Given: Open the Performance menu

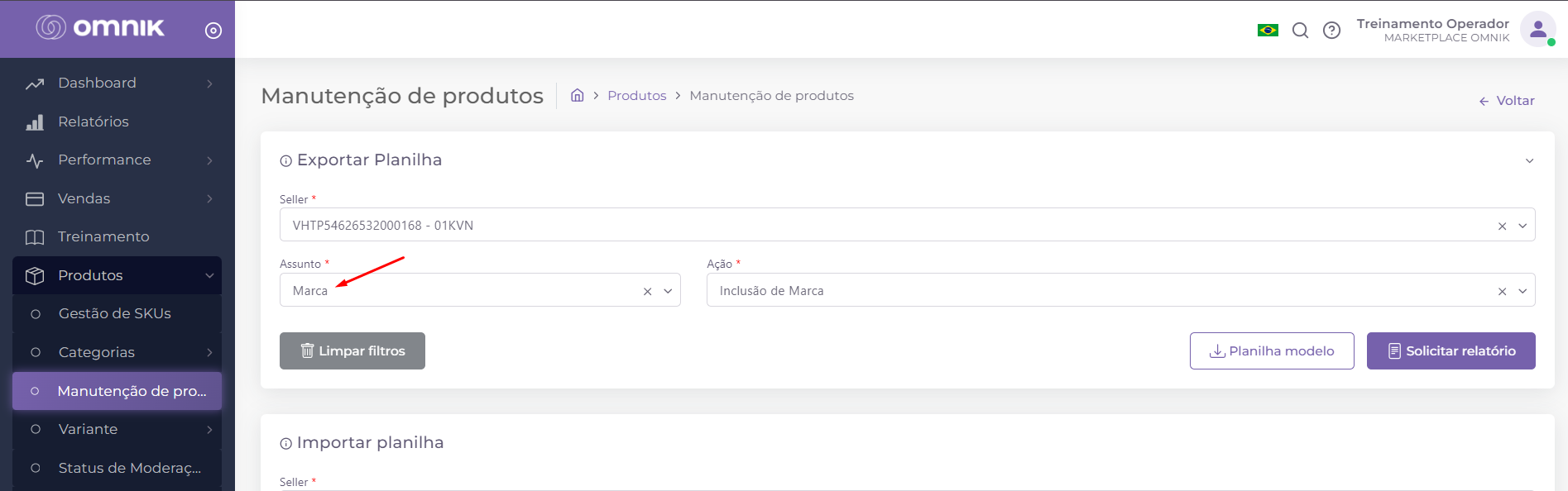Looking at the screenshot, I should coord(117,160).
